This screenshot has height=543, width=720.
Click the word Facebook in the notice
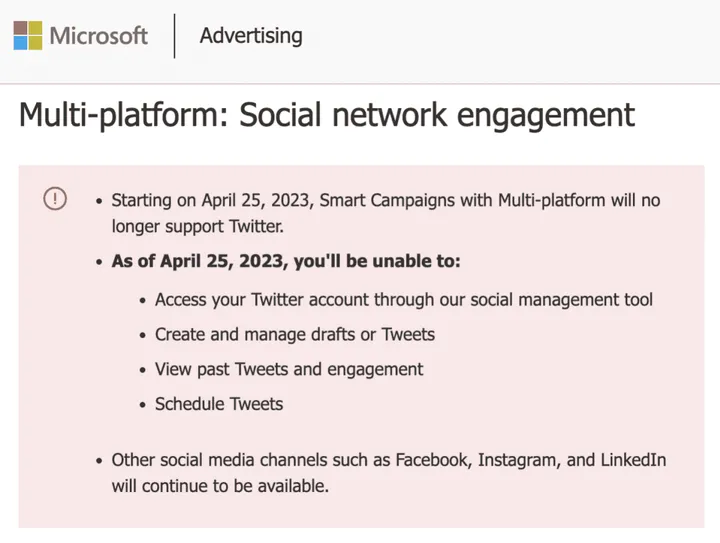[x=434, y=460]
